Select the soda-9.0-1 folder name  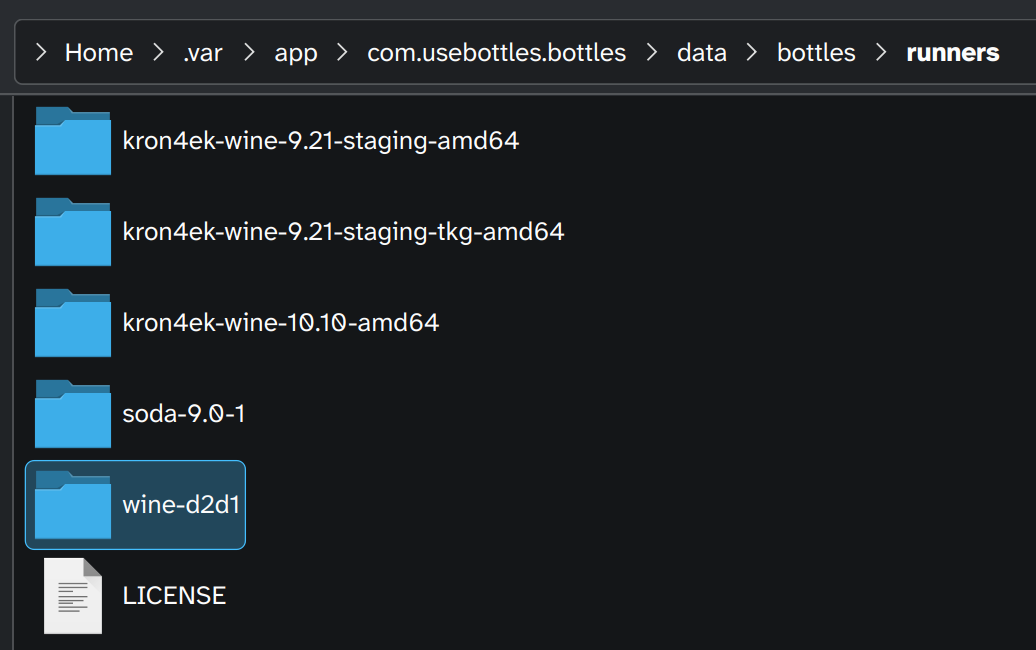coord(183,414)
